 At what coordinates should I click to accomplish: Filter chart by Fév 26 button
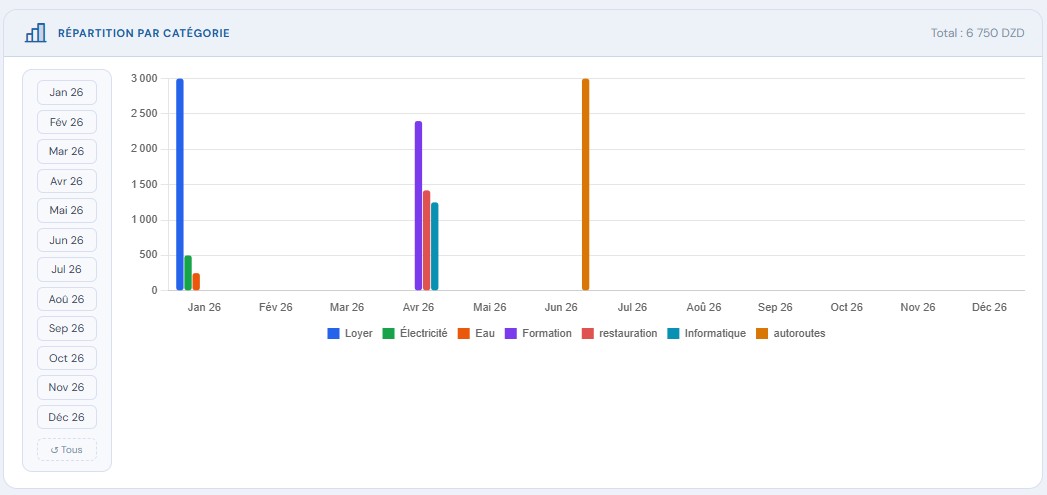67,122
